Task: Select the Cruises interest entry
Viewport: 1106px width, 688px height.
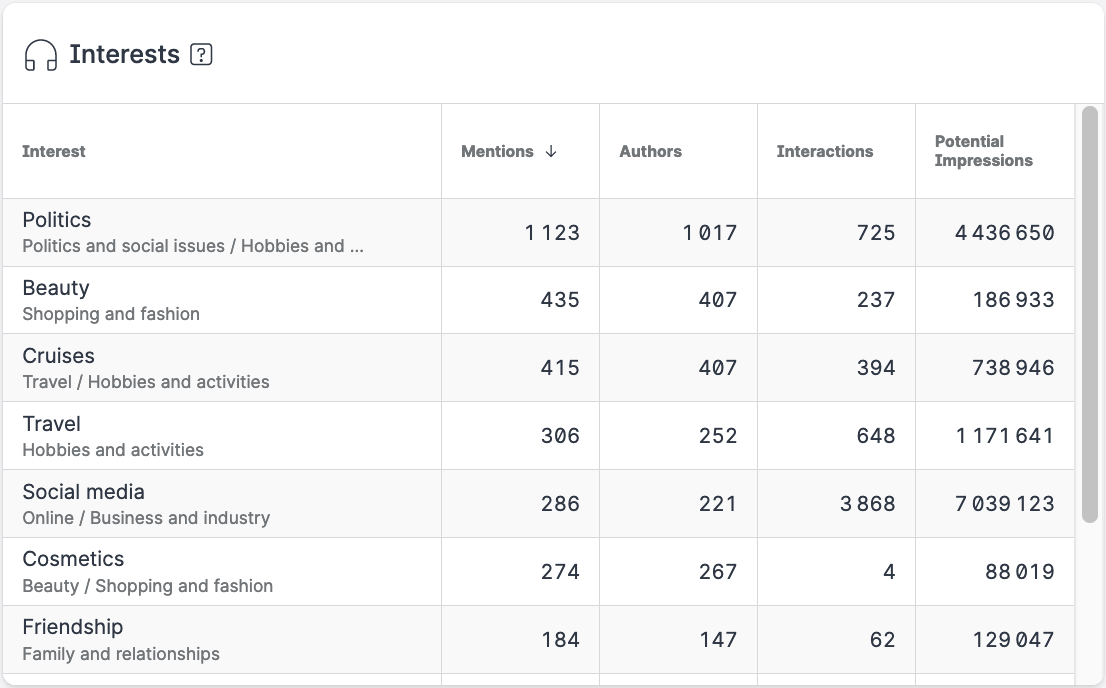Action: point(58,356)
